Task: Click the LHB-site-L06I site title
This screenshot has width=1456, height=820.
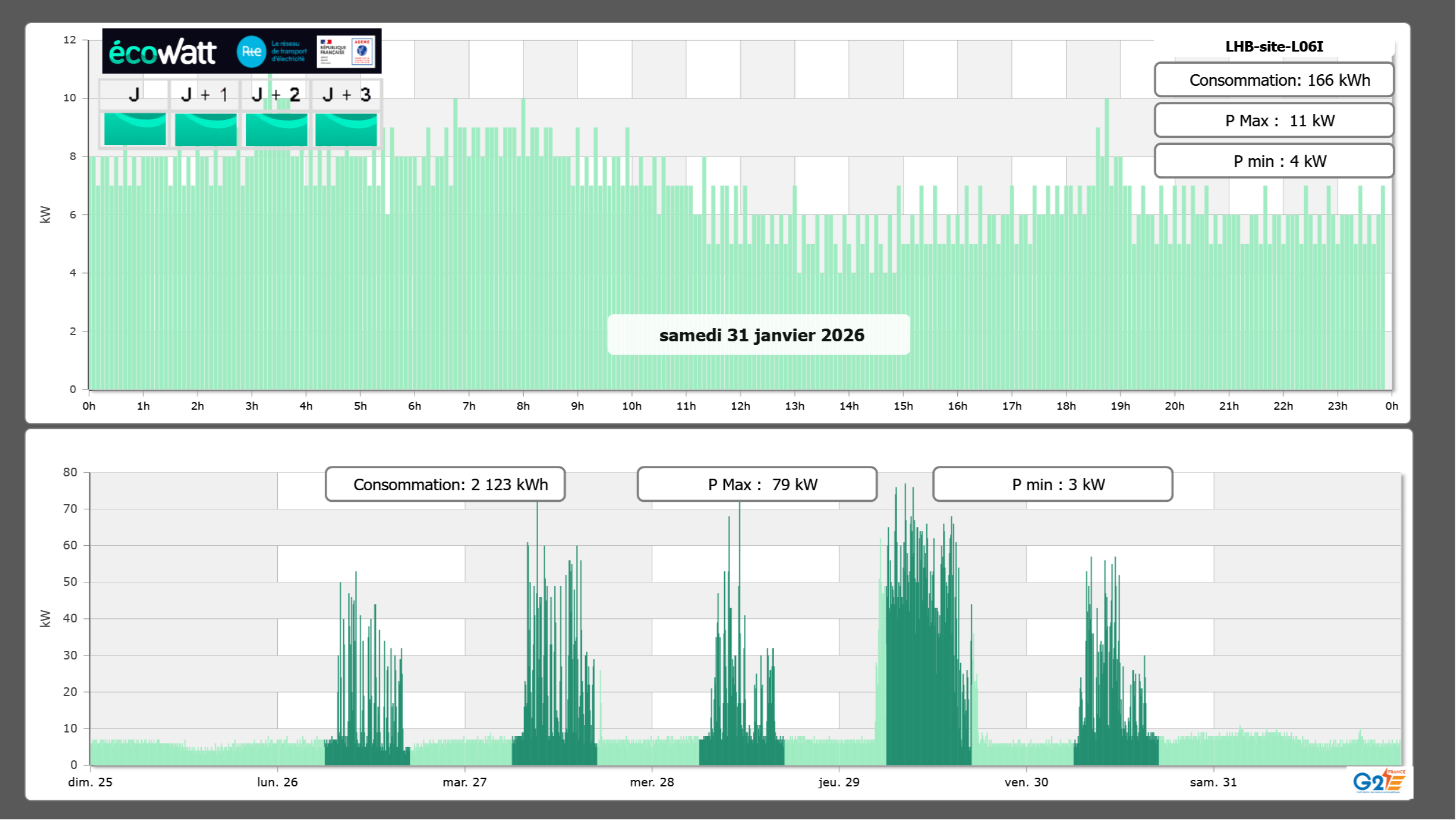Action: 1274,46
